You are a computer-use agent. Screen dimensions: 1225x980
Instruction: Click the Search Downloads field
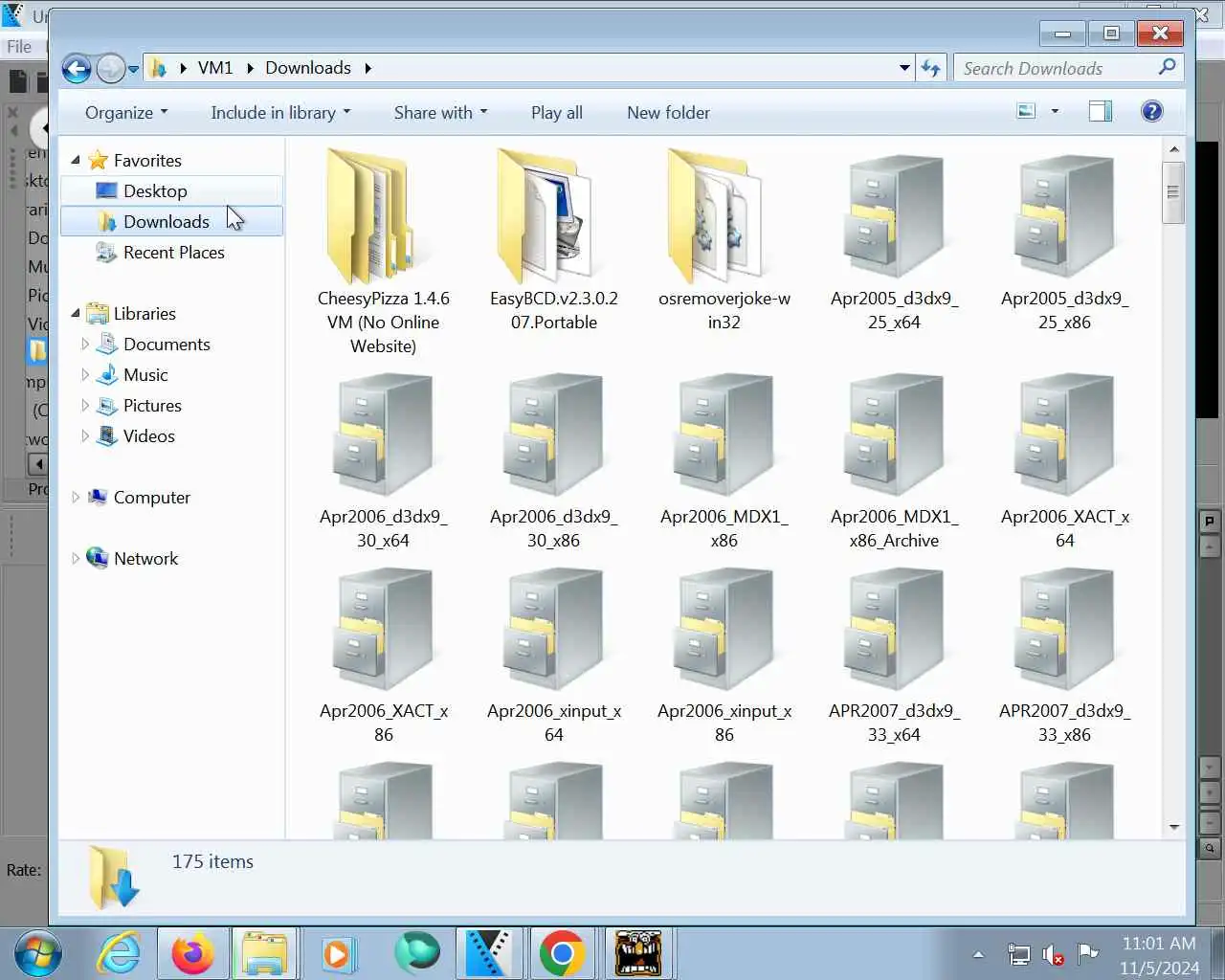click(x=1068, y=68)
